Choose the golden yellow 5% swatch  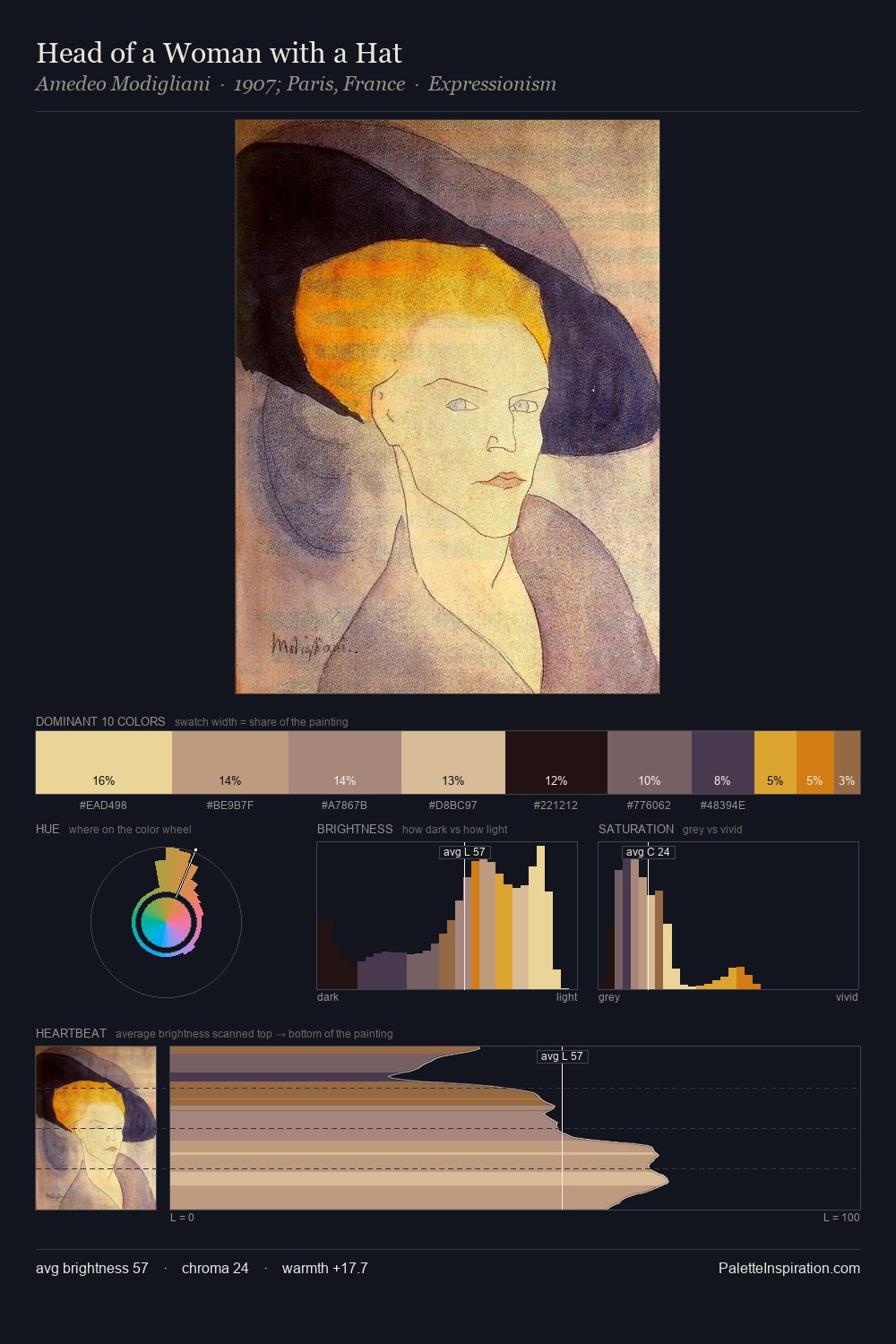775,762
